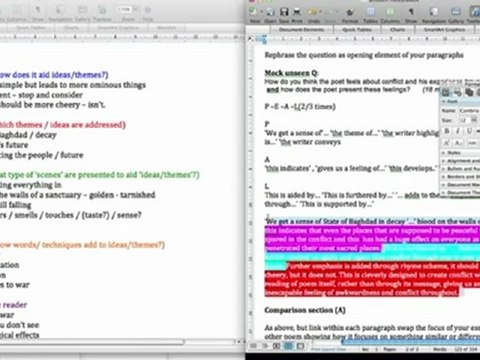Click the Toolbox icon in left window toolbar

102,10
